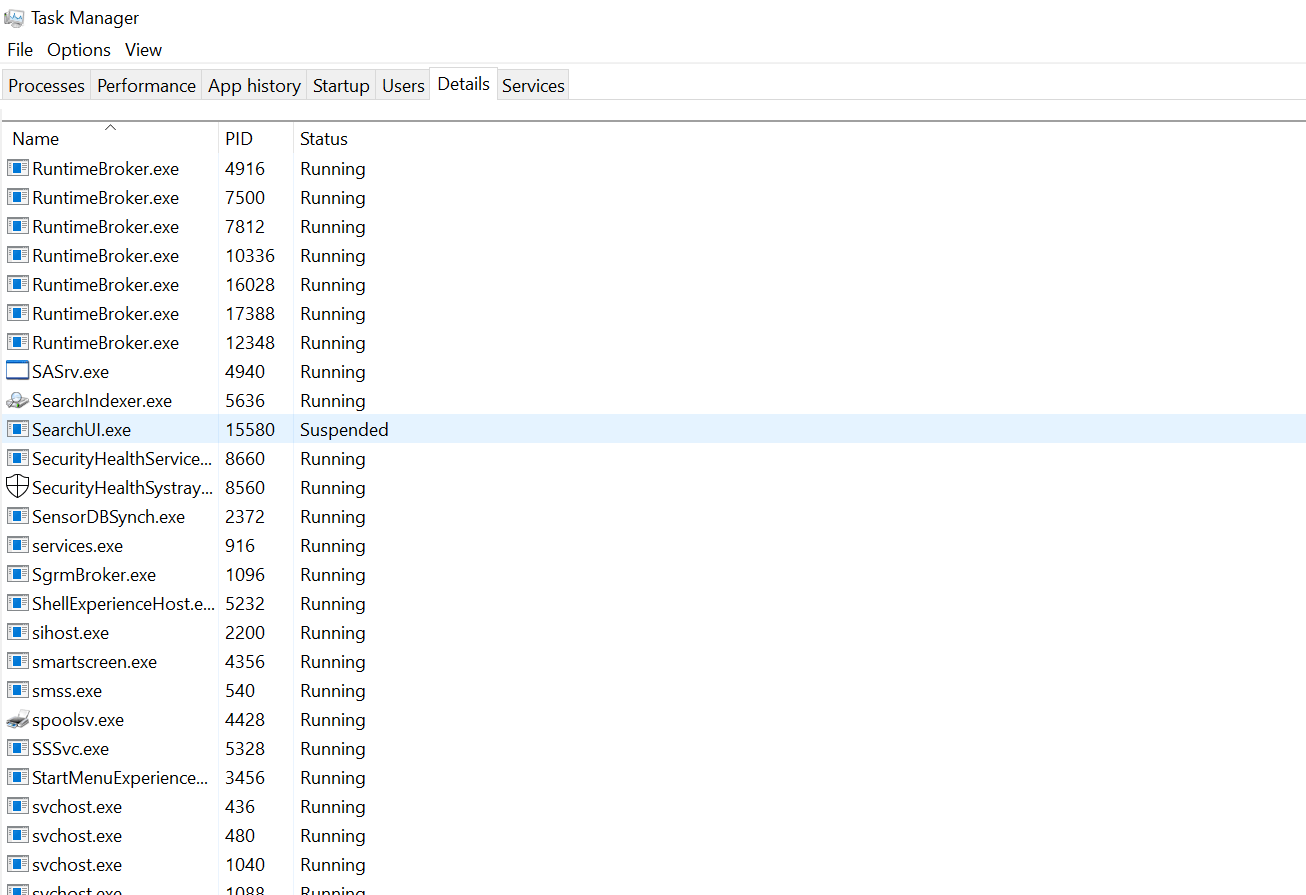The image size is (1306, 895).
Task: Open the File menu
Action: pyautogui.click(x=20, y=50)
